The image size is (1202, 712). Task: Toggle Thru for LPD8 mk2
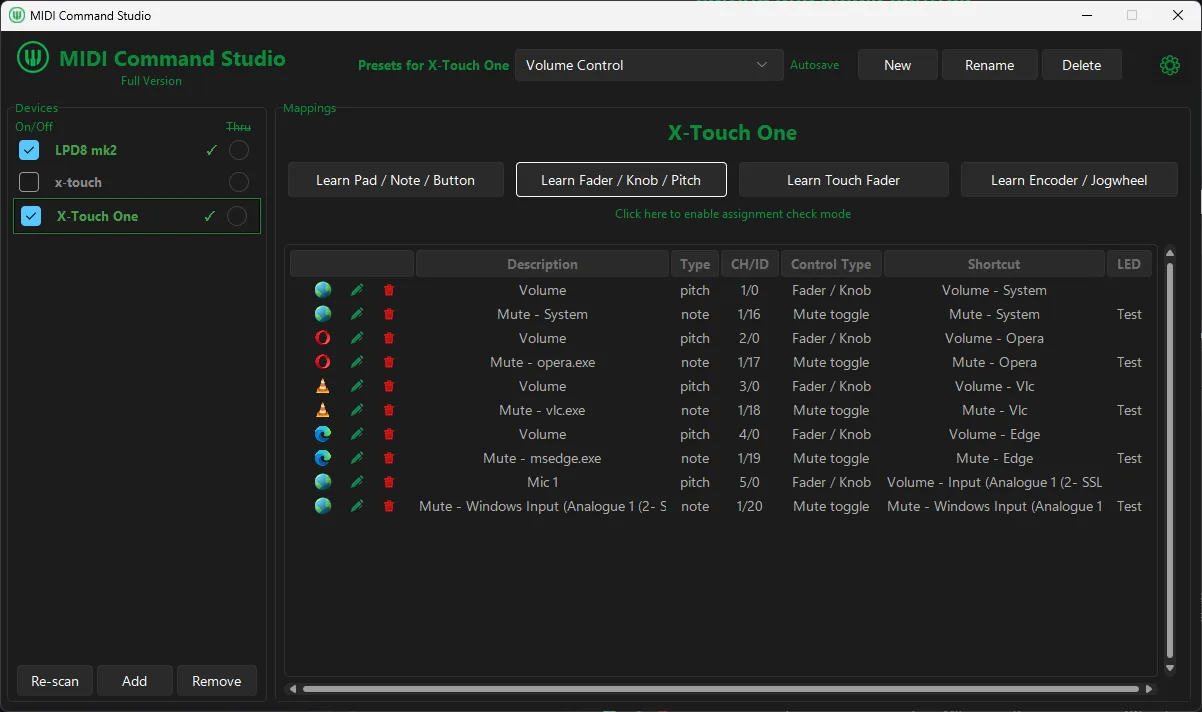point(239,150)
